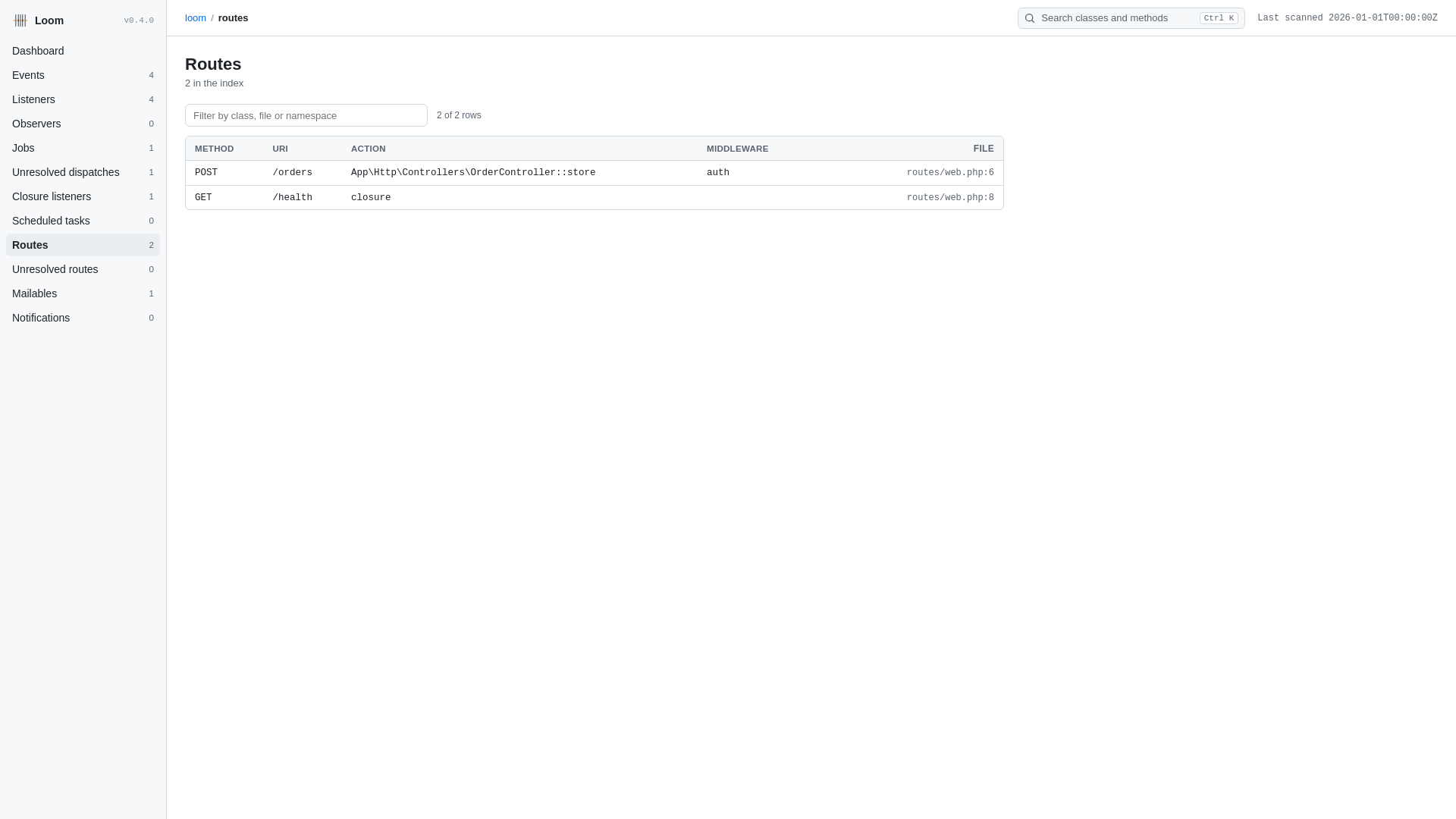The image size is (1456, 819).
Task: Open Notifications section
Action: pyautogui.click(x=83, y=318)
